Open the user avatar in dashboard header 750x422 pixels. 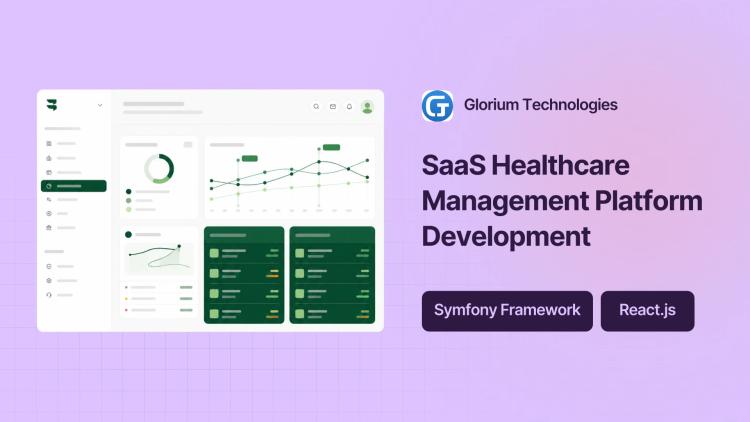click(367, 107)
